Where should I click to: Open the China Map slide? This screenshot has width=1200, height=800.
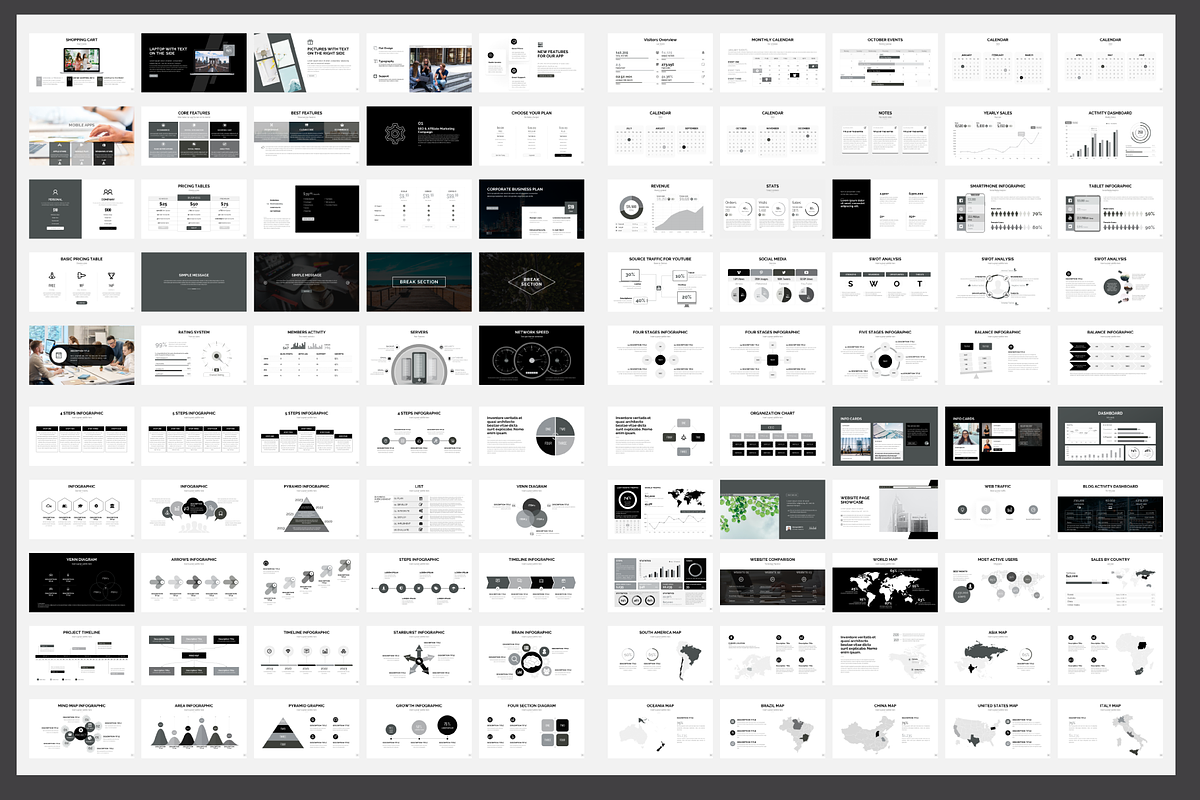[x=885, y=729]
